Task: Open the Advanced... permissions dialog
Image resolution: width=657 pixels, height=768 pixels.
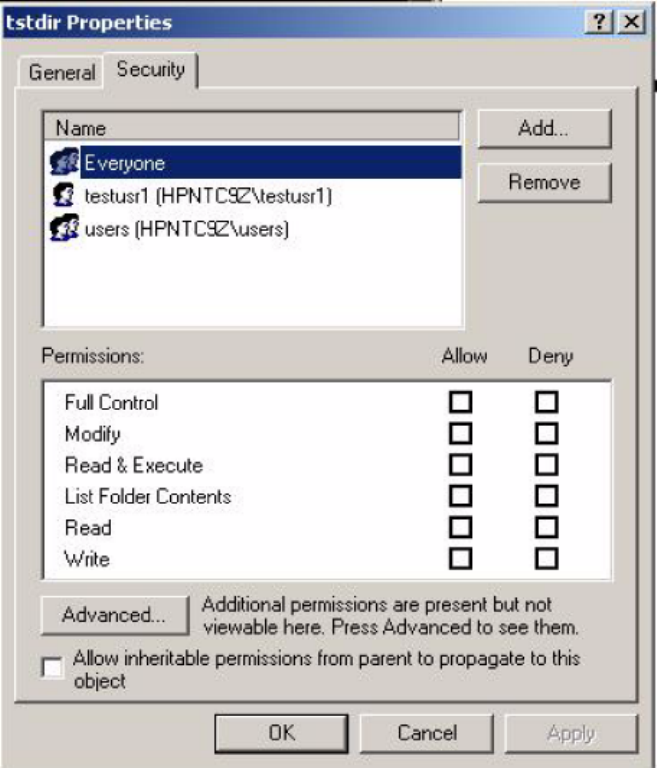Action: tap(114, 615)
